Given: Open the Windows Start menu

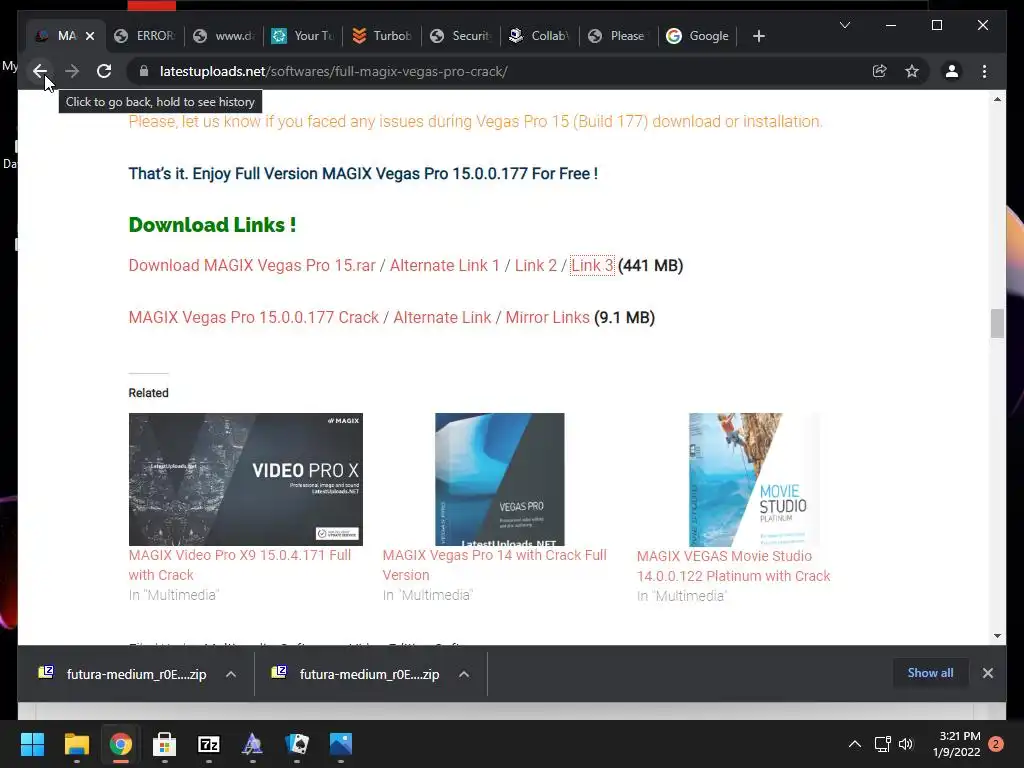Looking at the screenshot, I should click(x=32, y=744).
